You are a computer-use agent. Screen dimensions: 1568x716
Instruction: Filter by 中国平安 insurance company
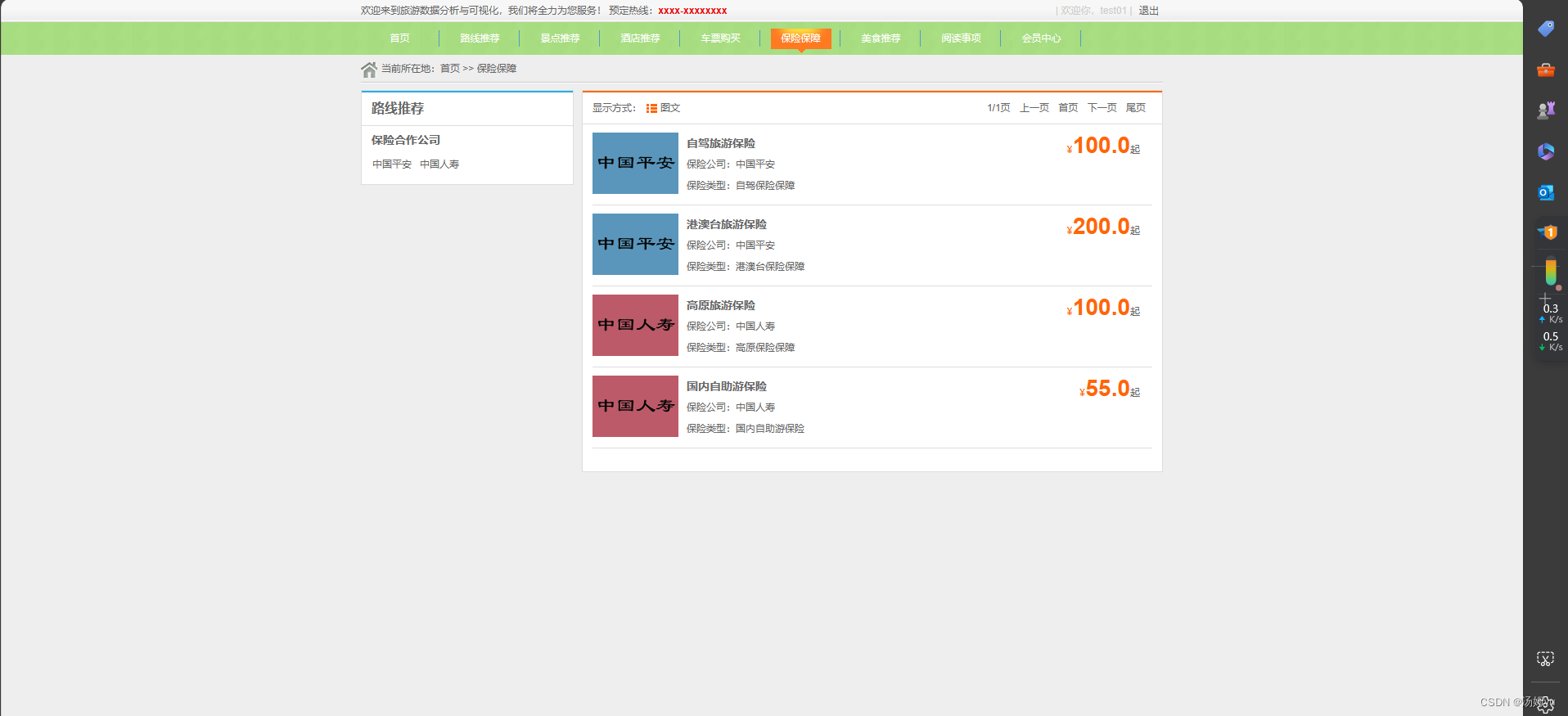coord(392,164)
